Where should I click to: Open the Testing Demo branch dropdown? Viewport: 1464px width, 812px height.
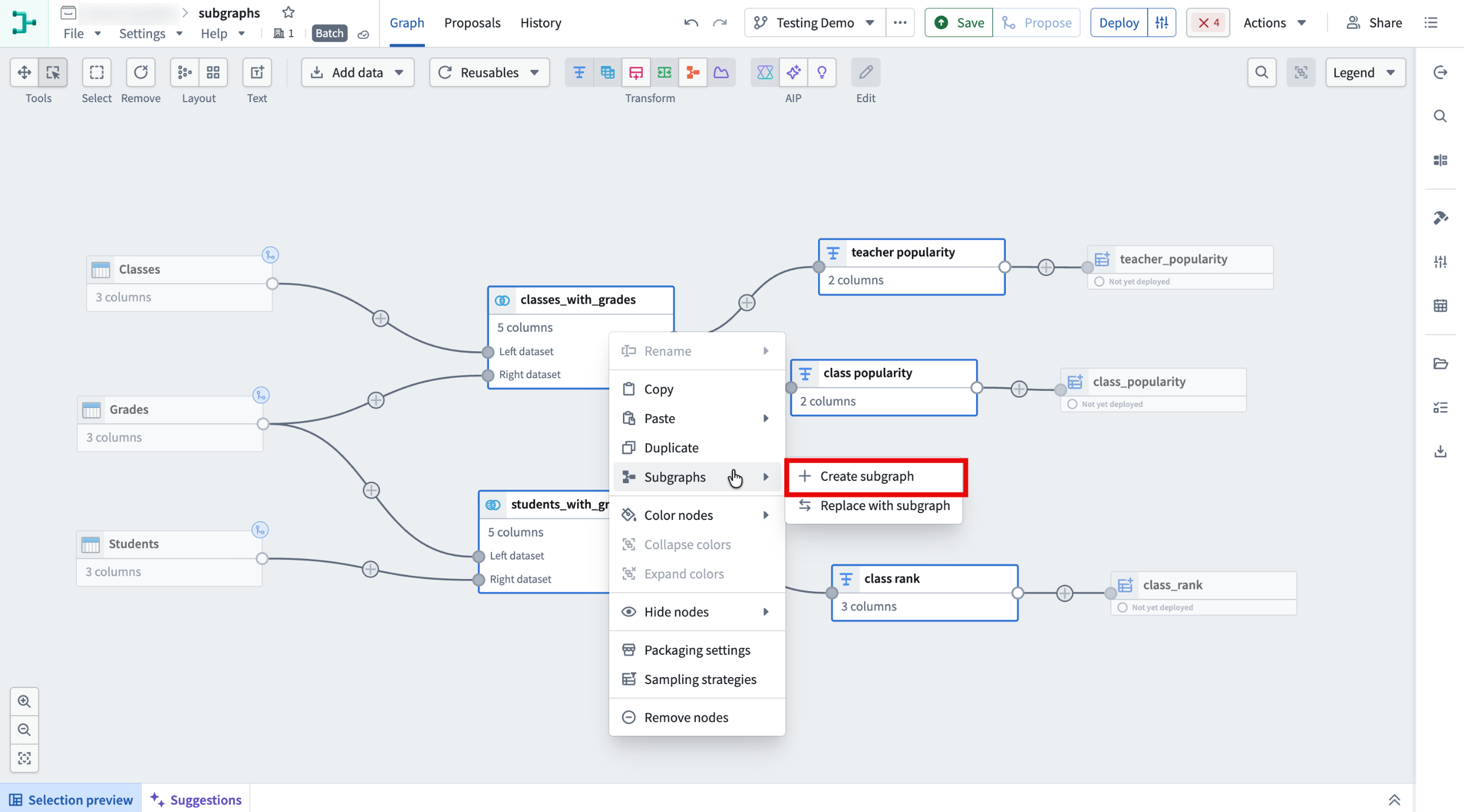pos(815,23)
